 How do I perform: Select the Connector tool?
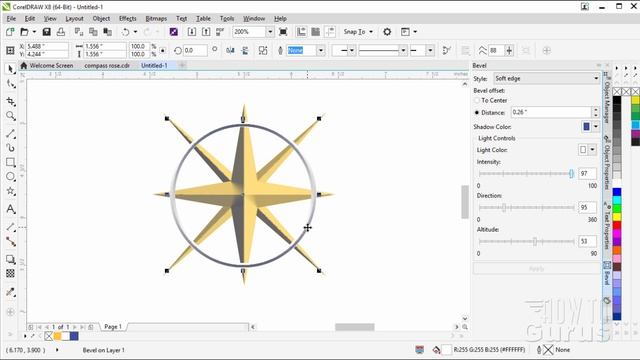(11, 242)
